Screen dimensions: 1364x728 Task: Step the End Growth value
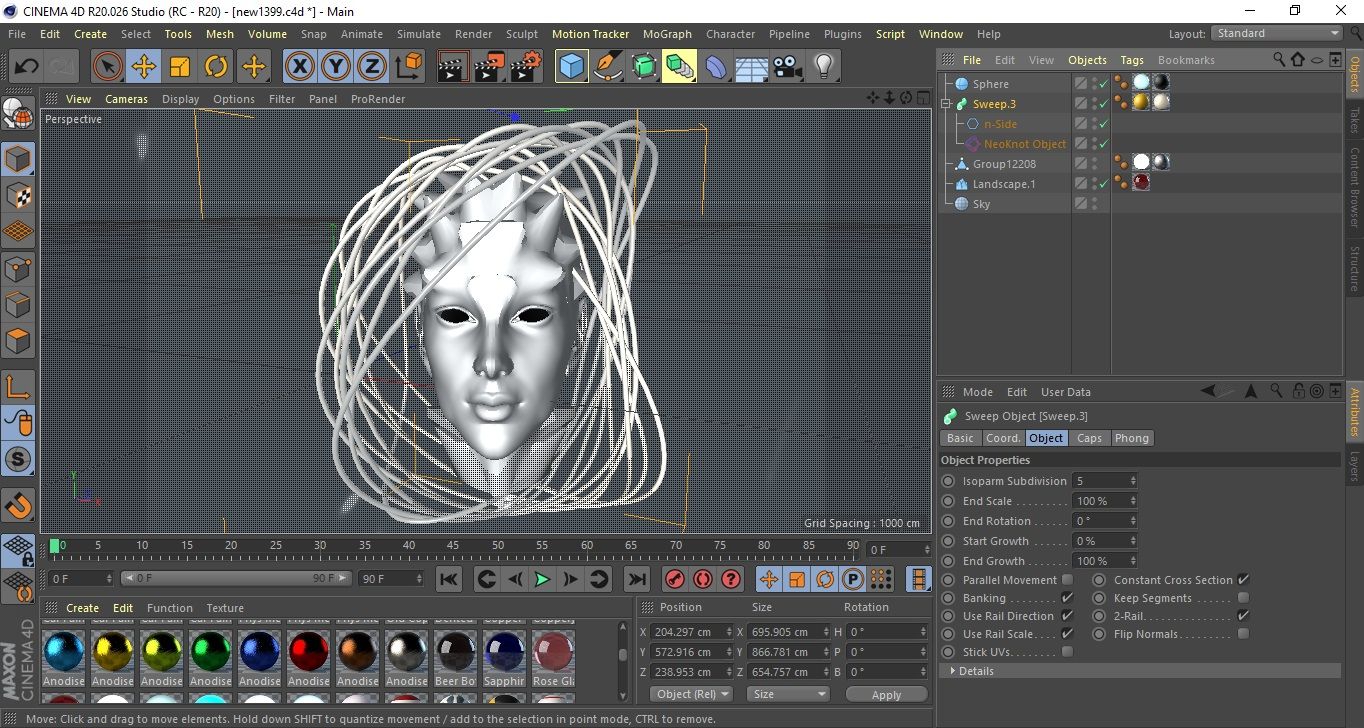pos(1132,561)
